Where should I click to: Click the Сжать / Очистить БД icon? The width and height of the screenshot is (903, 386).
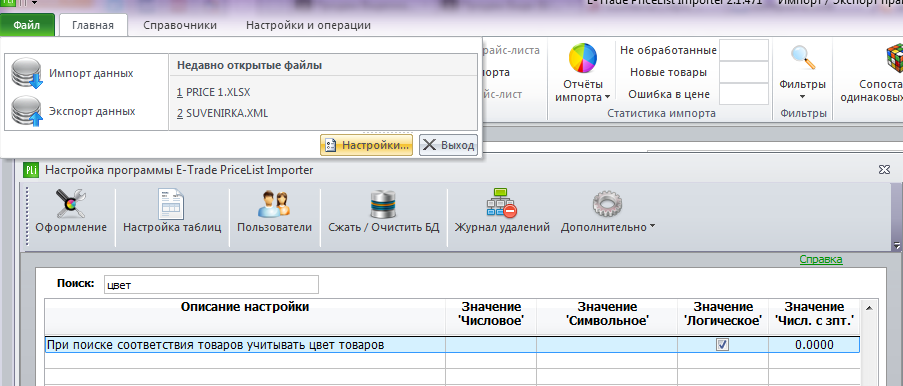coord(384,204)
